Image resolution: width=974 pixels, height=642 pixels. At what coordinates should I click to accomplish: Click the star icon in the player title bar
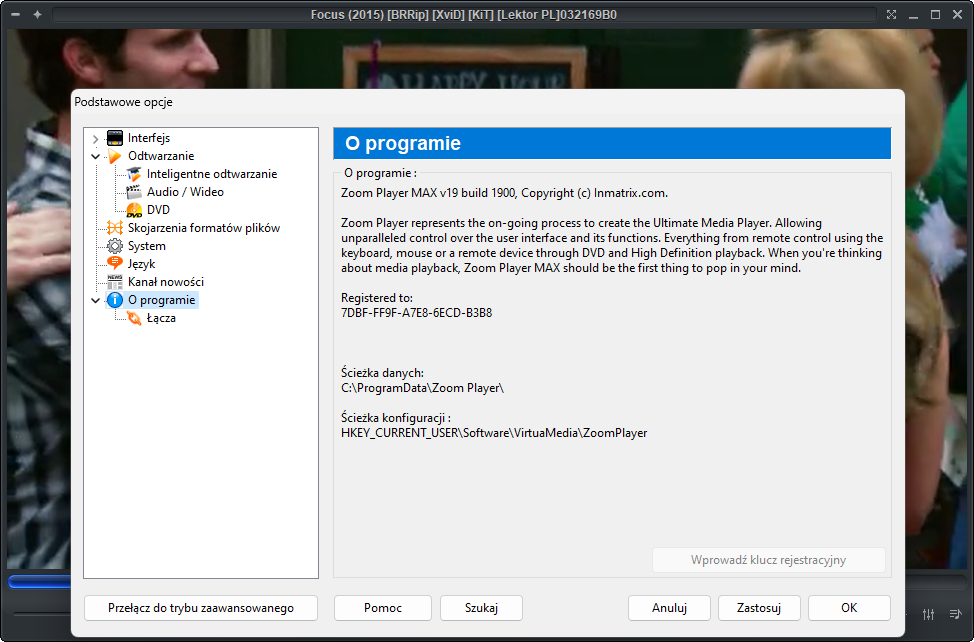tap(37, 14)
